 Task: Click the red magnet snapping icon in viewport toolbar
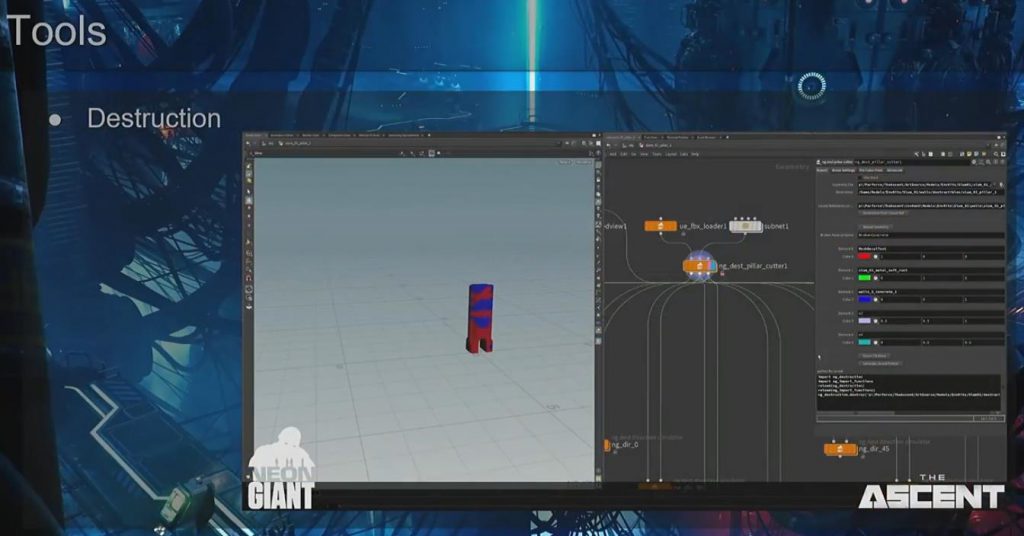pos(249,277)
